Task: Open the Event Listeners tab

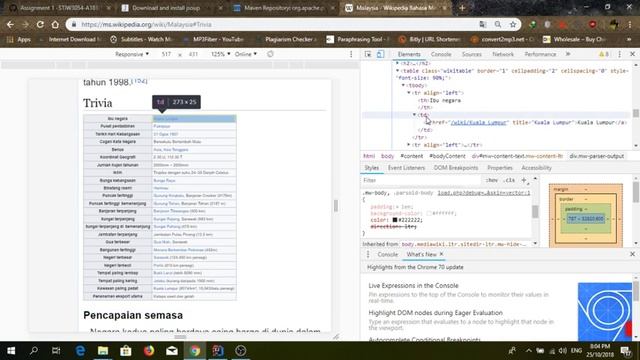Action: 406,168
